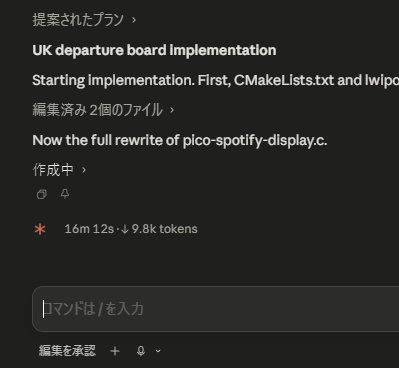Focus the コマンドは / を入力 input box
399x368 pixels.
(x=216, y=309)
